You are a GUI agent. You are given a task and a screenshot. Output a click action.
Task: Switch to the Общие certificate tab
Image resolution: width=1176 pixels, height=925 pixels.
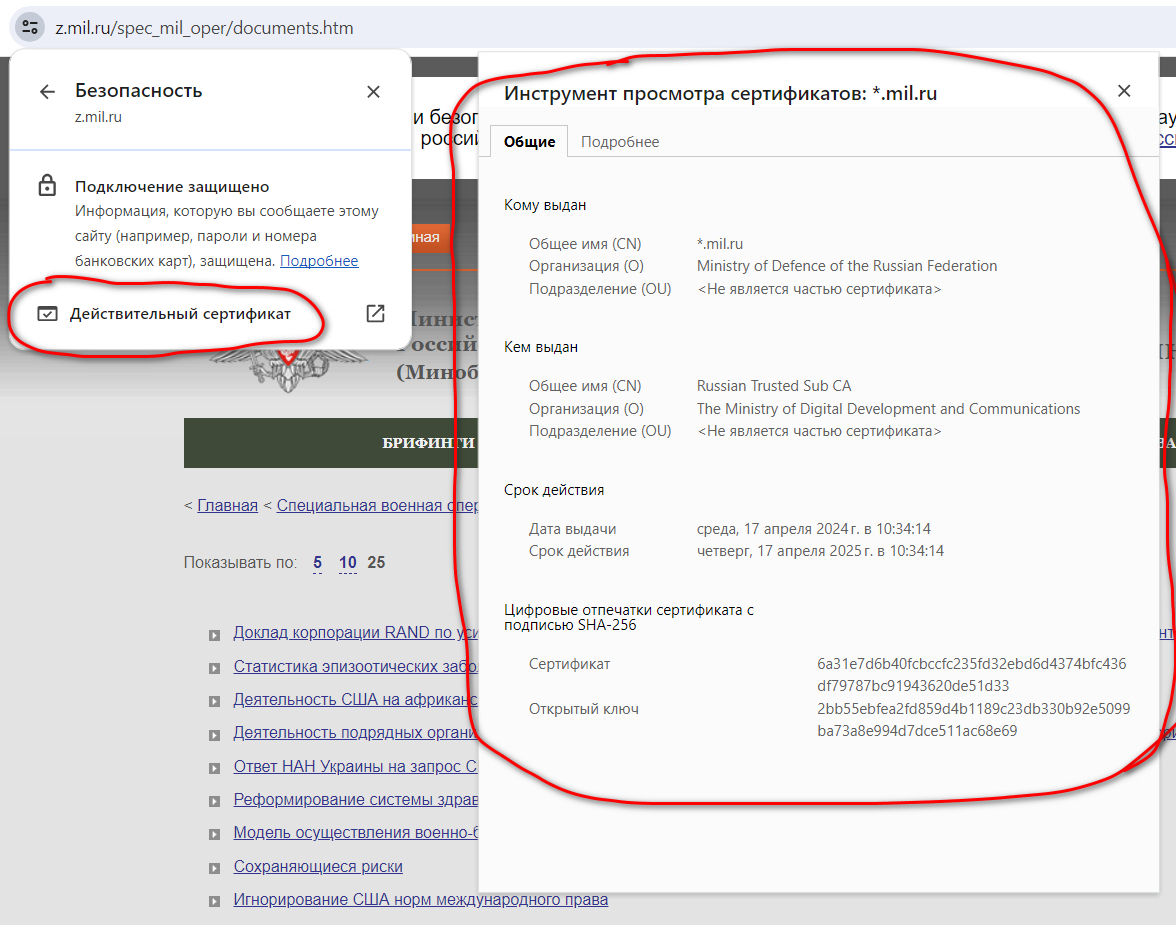coord(529,142)
